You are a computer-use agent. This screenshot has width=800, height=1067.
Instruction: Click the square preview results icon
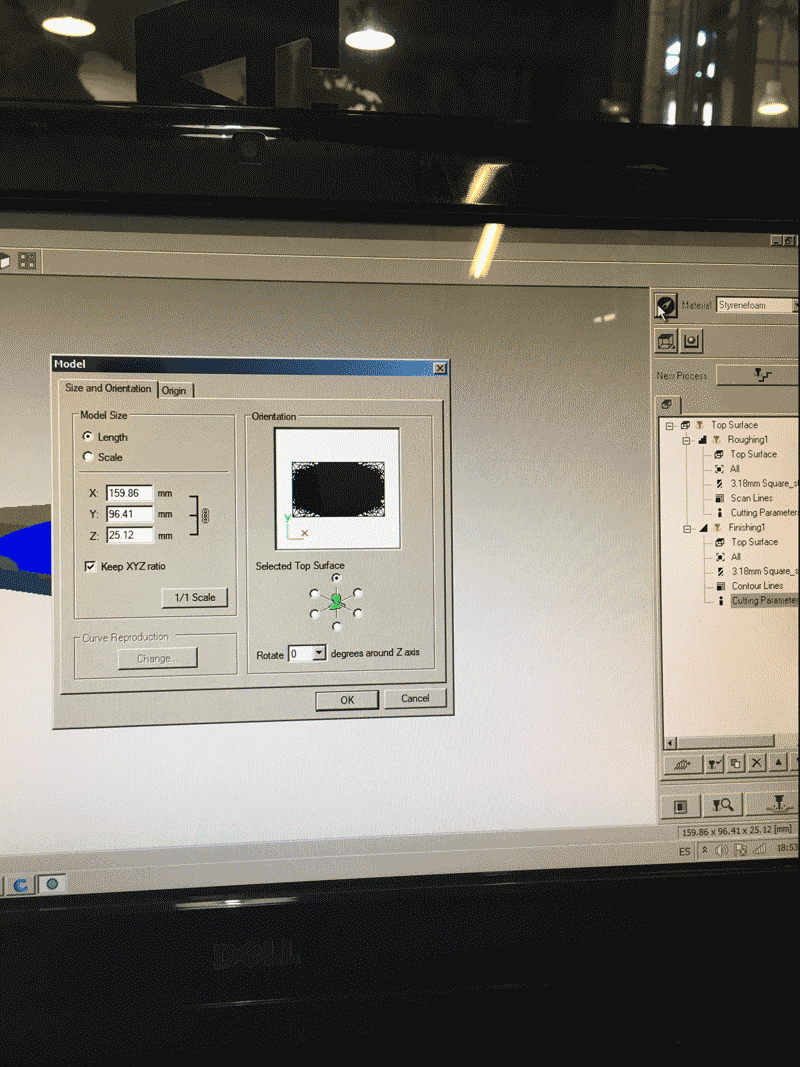click(x=680, y=806)
